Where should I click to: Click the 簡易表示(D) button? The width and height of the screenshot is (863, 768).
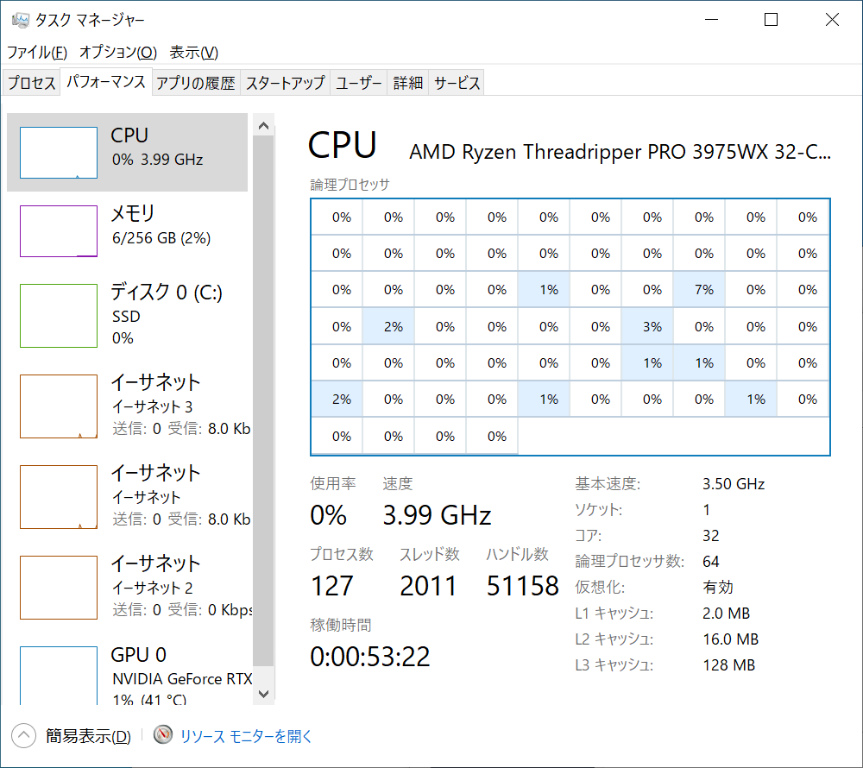click(88, 736)
